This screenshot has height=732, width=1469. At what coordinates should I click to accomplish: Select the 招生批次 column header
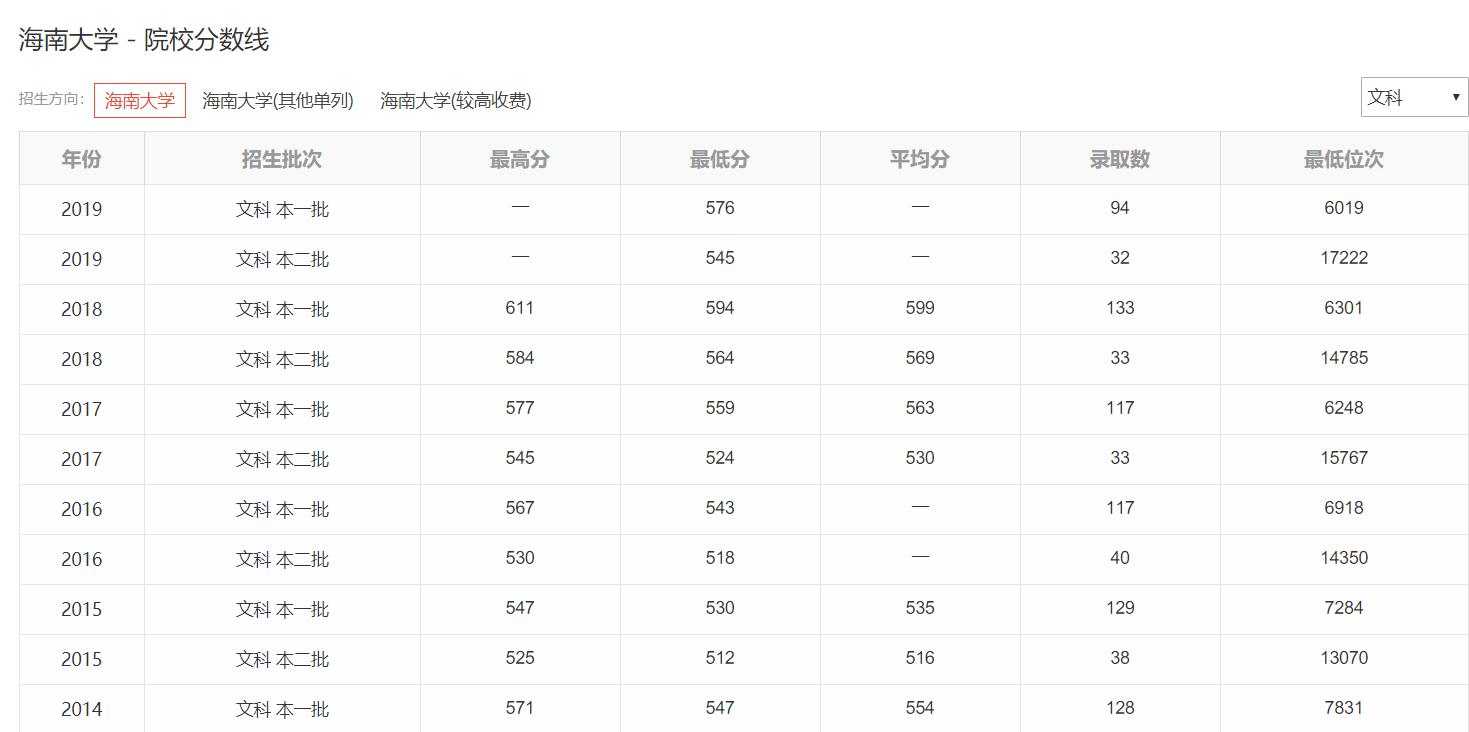point(282,158)
